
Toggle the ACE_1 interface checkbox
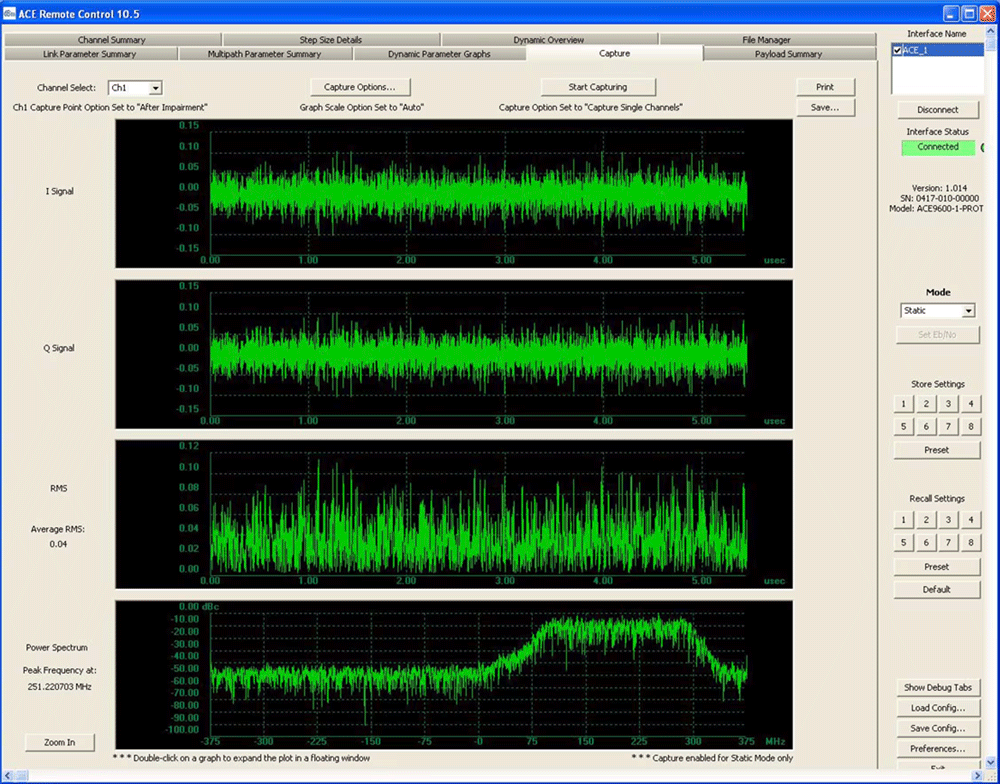pyautogui.click(x=897, y=50)
